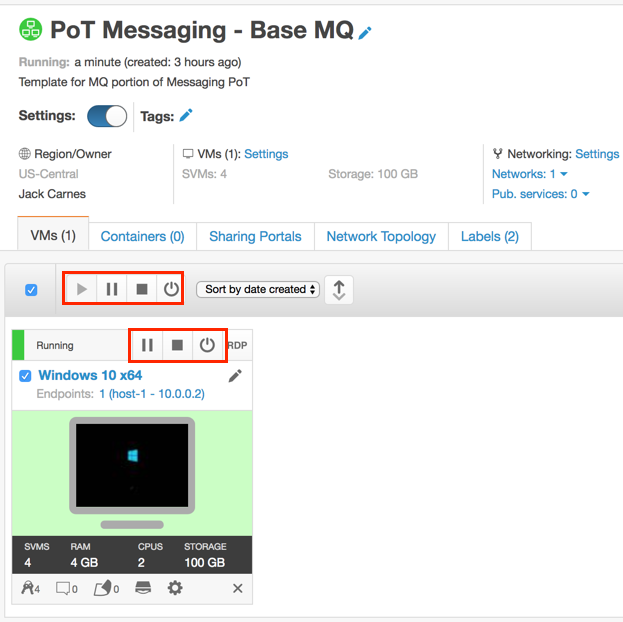623x622 pixels.
Task: Click the US-Central region text
Action: 48,174
